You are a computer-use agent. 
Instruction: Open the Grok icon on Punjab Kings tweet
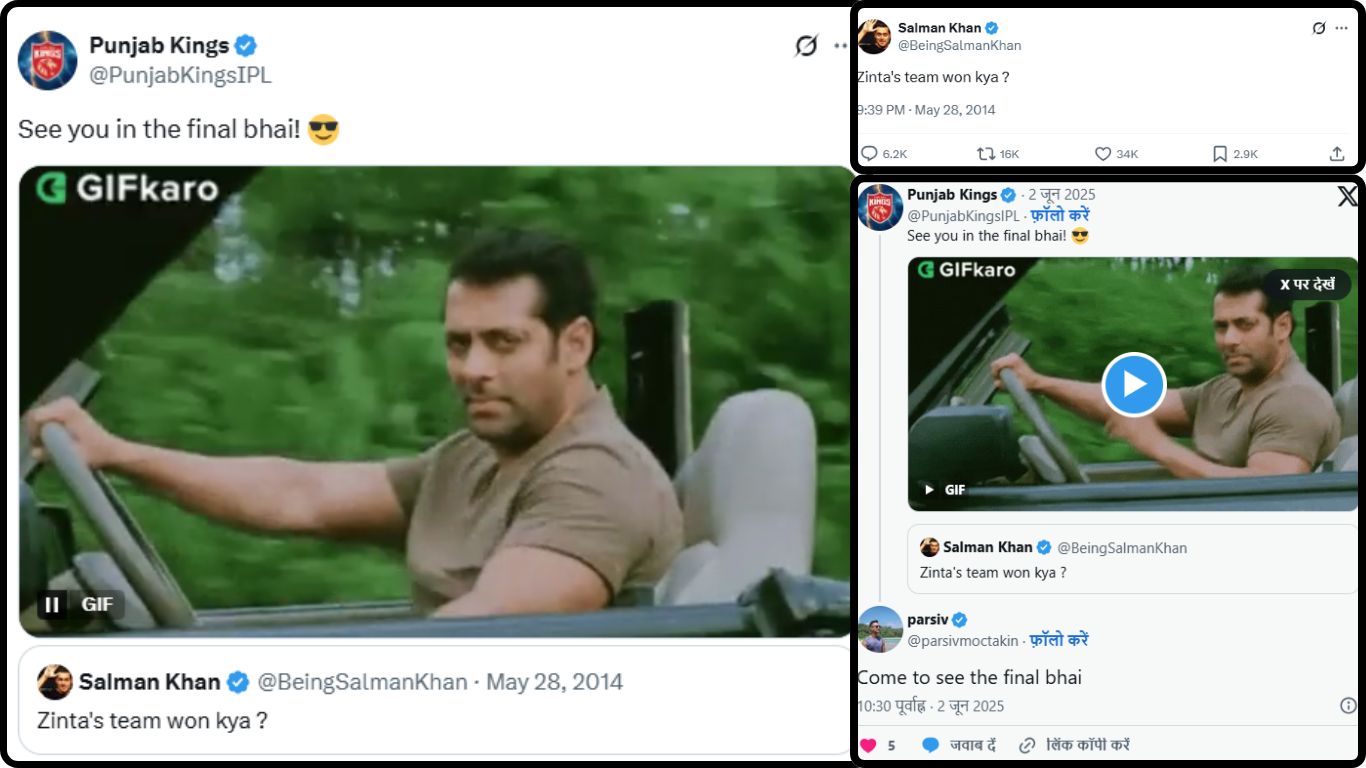pyautogui.click(x=806, y=46)
